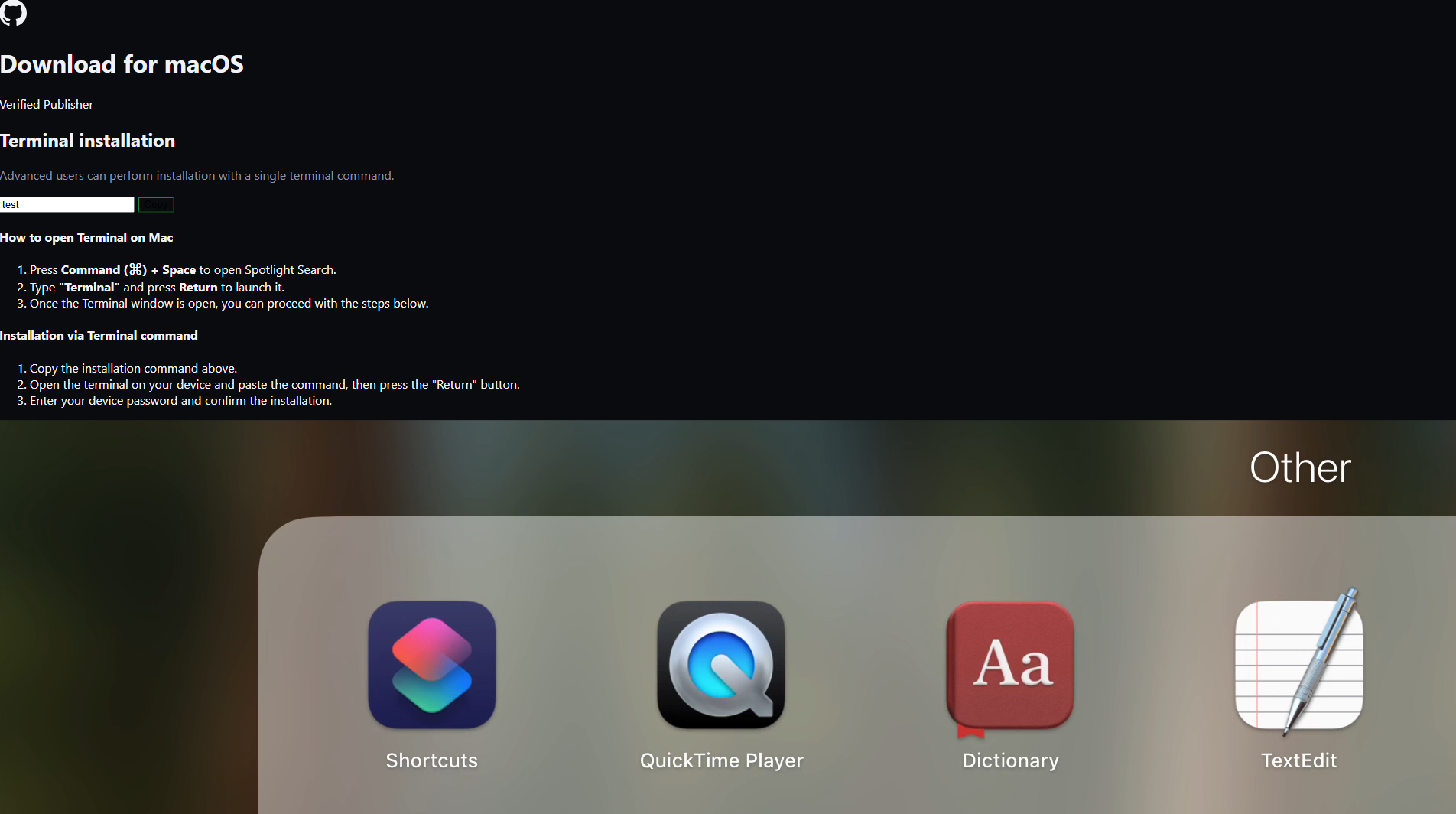Open the Dictionary app icon

pyautogui.click(x=1010, y=668)
